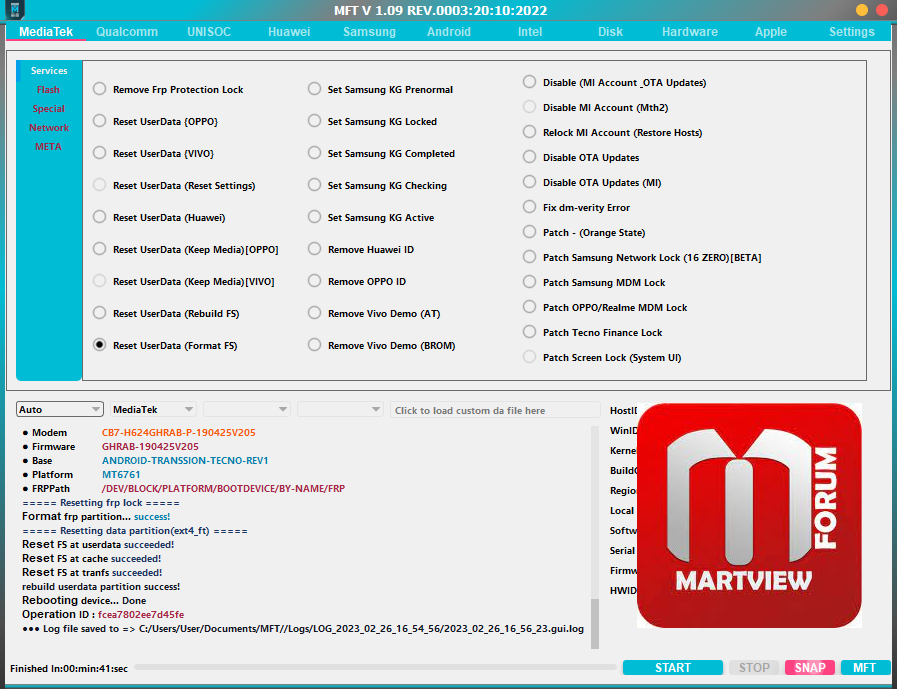Screen dimensions: 897x689
Task: Click the log panel vertical scrollbar
Action: click(595, 624)
